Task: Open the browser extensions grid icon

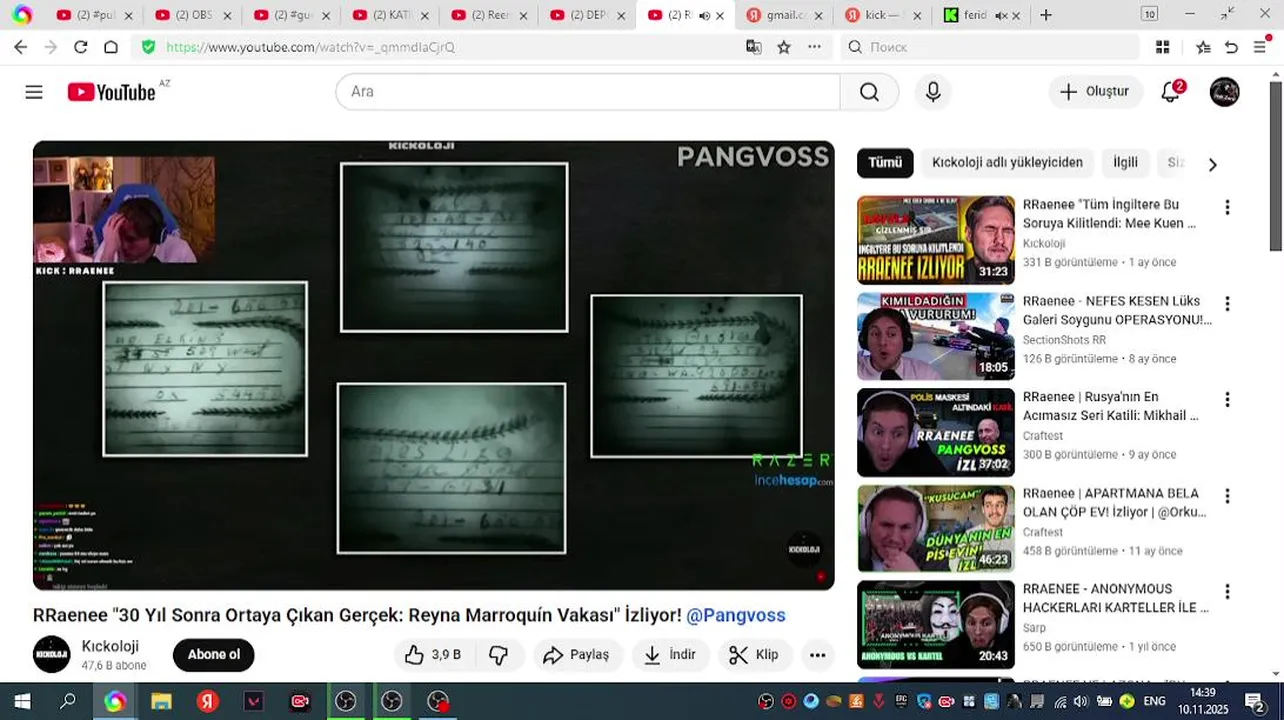Action: coord(1163,47)
